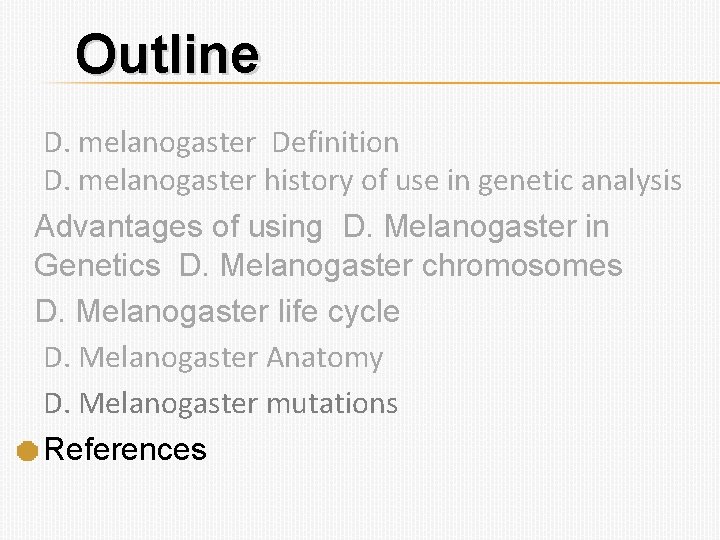
Task: Select the Outline slide title
Action: tap(167, 54)
